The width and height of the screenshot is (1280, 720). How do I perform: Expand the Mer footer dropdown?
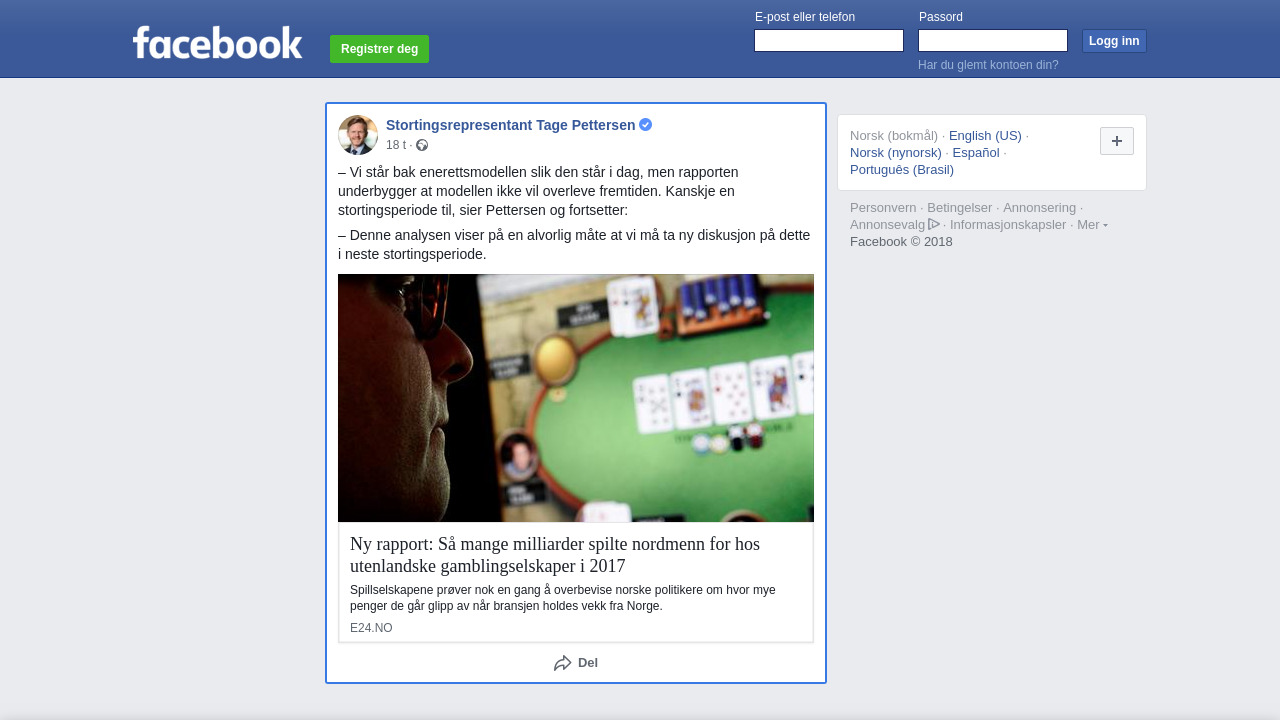click(x=1092, y=225)
